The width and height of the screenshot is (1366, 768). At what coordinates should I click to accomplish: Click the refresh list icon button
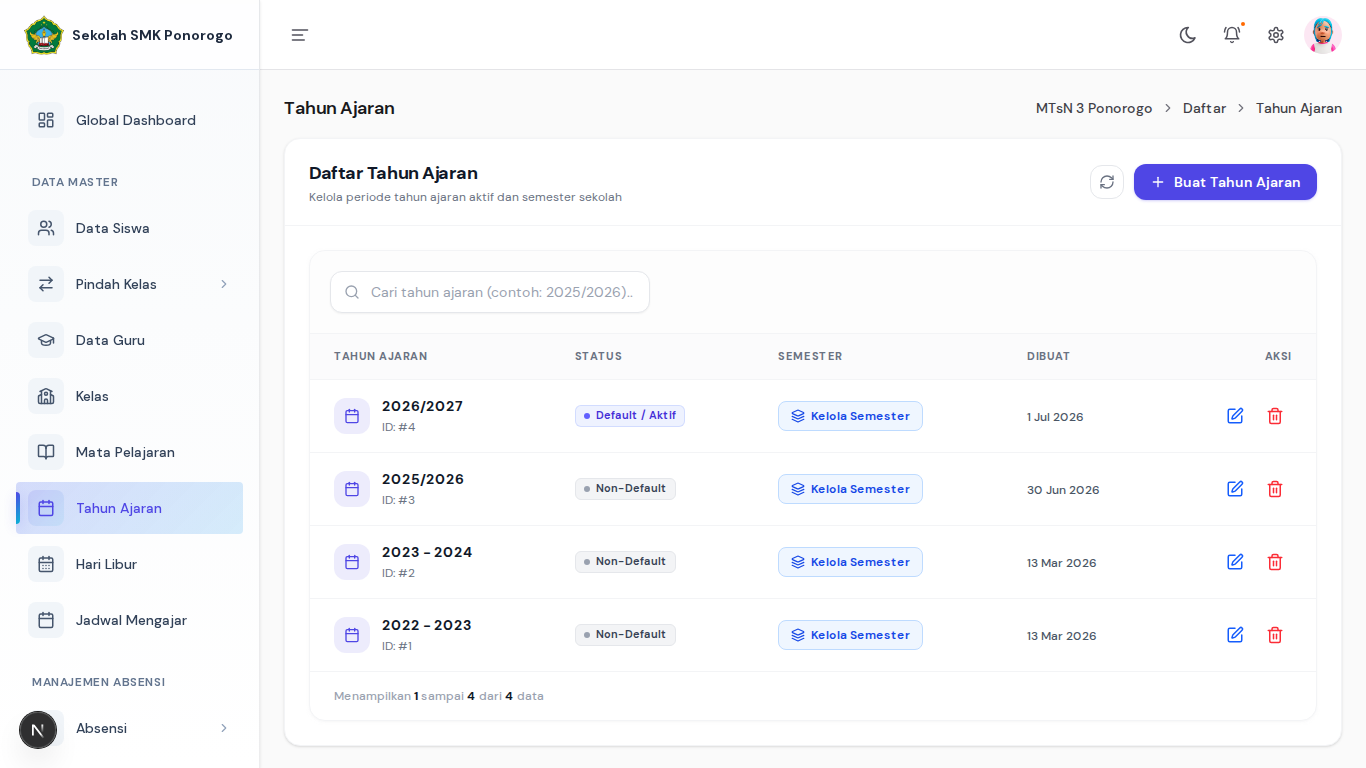(1107, 182)
